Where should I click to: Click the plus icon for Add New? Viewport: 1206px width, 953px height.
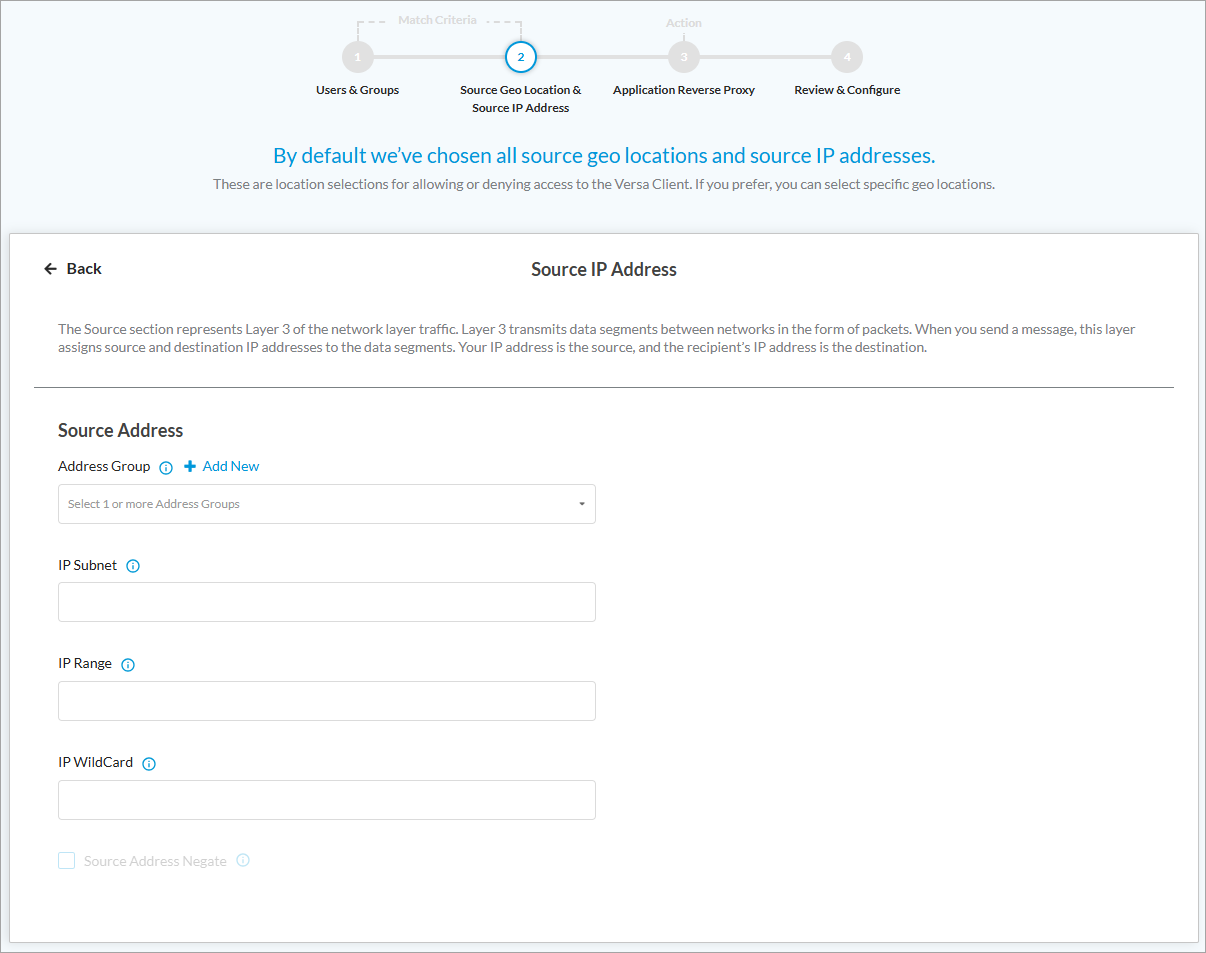pos(190,466)
